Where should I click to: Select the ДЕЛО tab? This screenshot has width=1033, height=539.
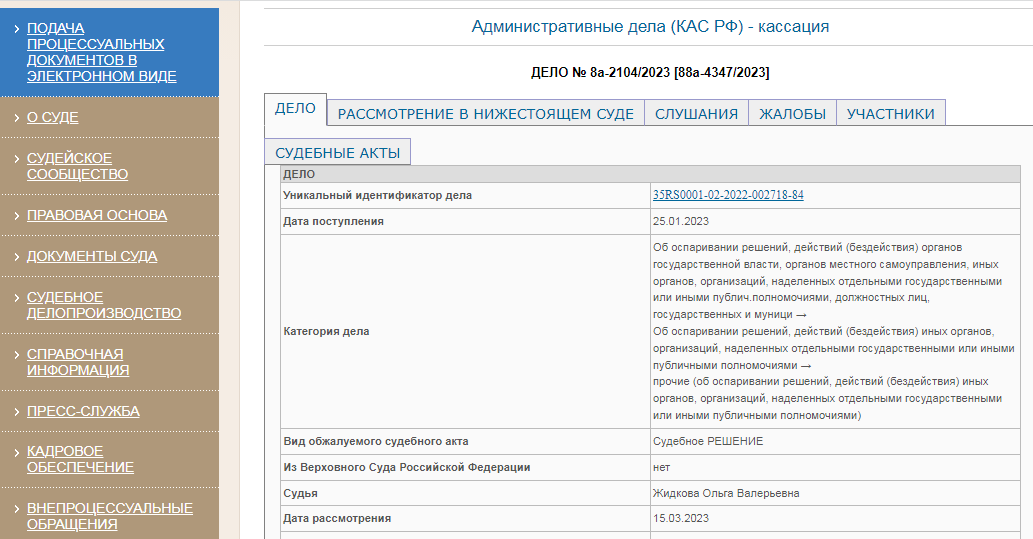pos(295,109)
